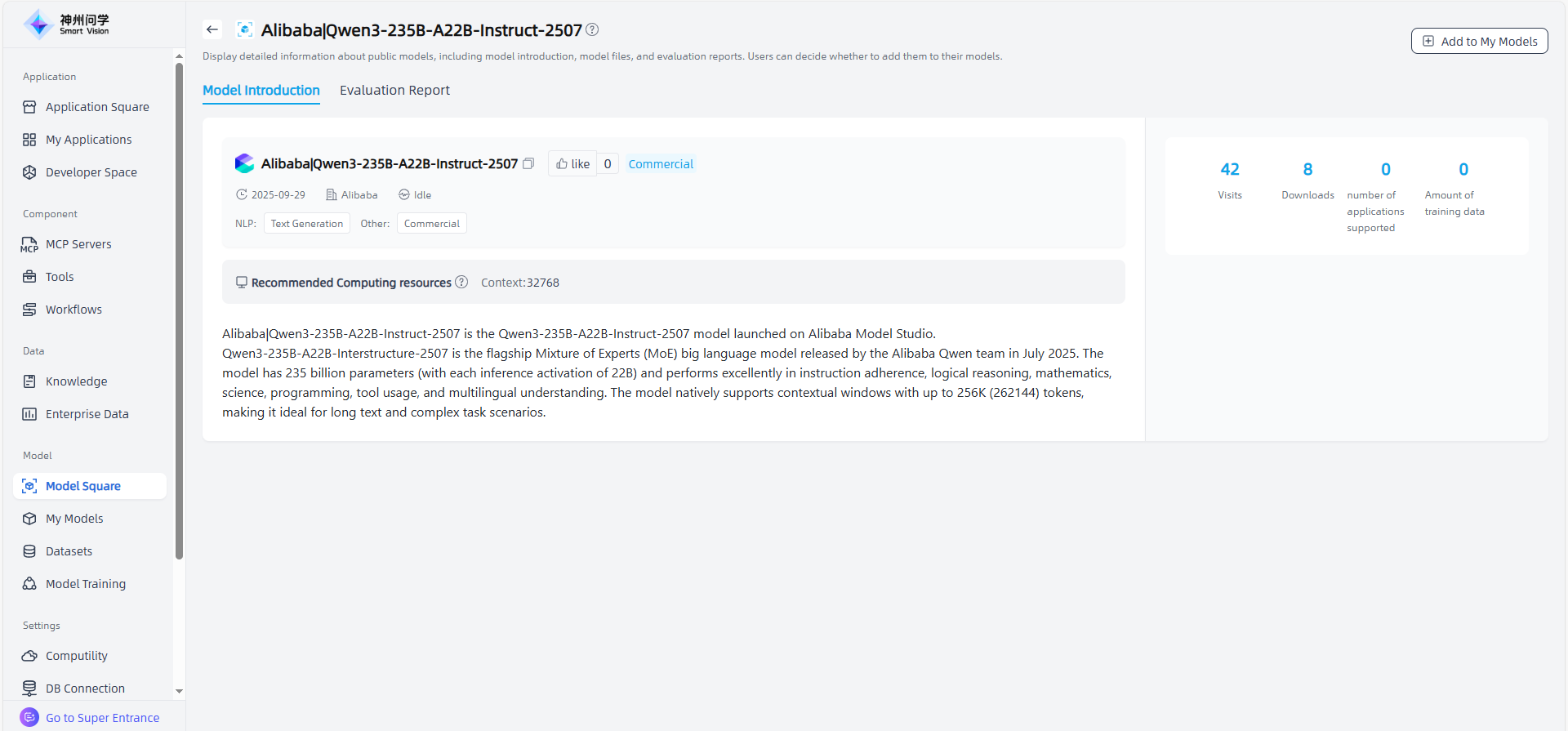This screenshot has width=1568, height=731.
Task: Copy the model name using copy icon
Action: (528, 164)
